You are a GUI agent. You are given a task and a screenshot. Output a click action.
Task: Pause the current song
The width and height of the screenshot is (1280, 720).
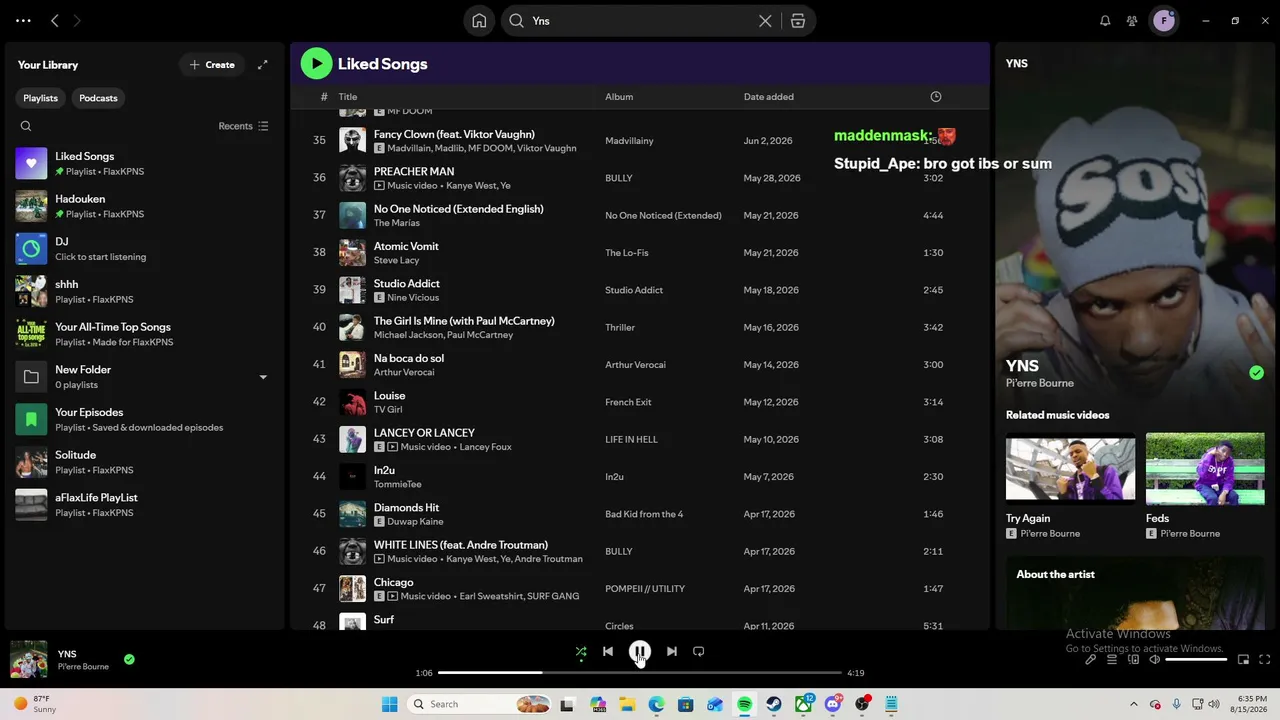tap(640, 652)
